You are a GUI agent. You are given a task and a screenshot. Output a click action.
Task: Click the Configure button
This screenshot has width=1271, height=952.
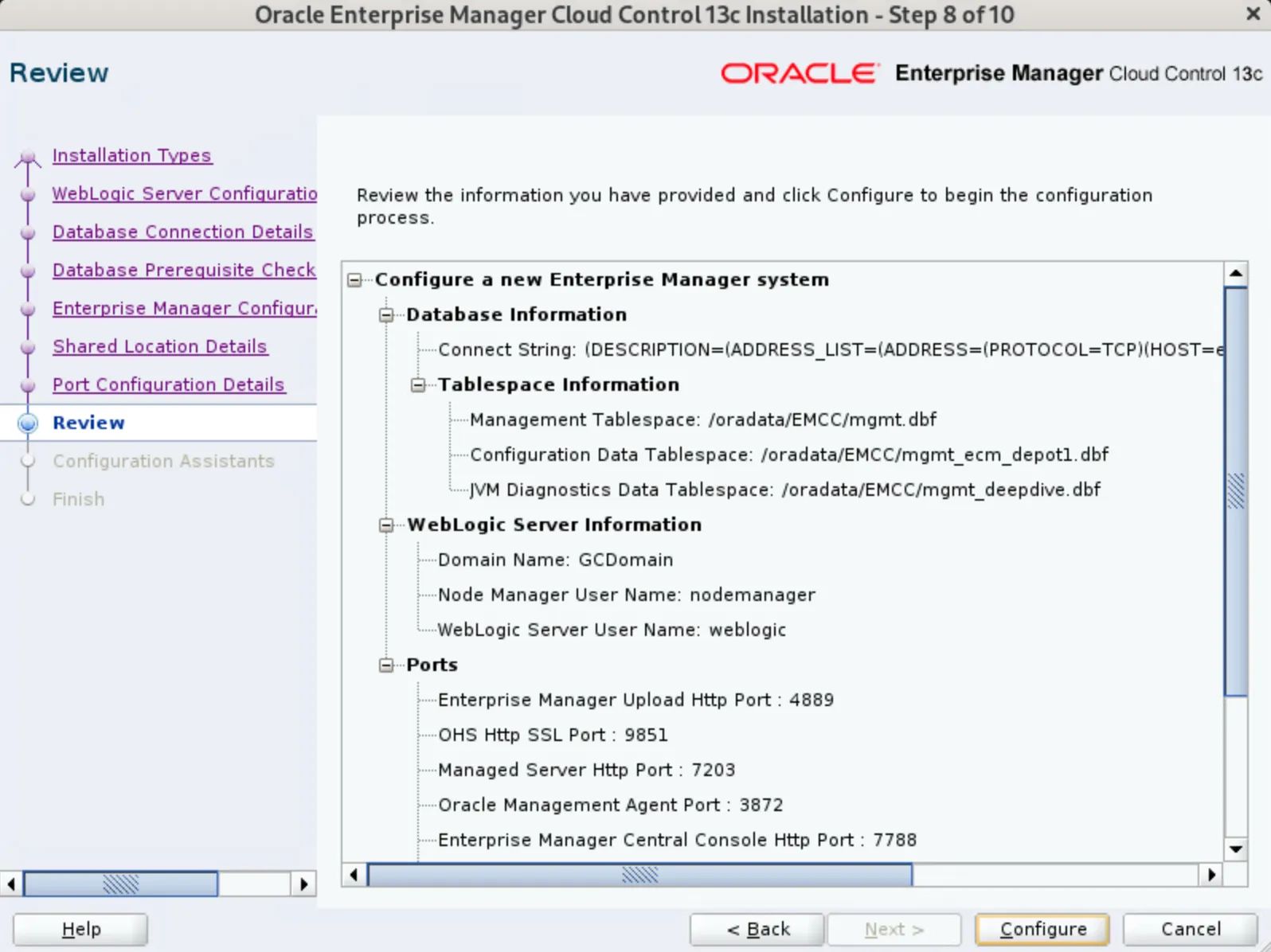pyautogui.click(x=1042, y=929)
